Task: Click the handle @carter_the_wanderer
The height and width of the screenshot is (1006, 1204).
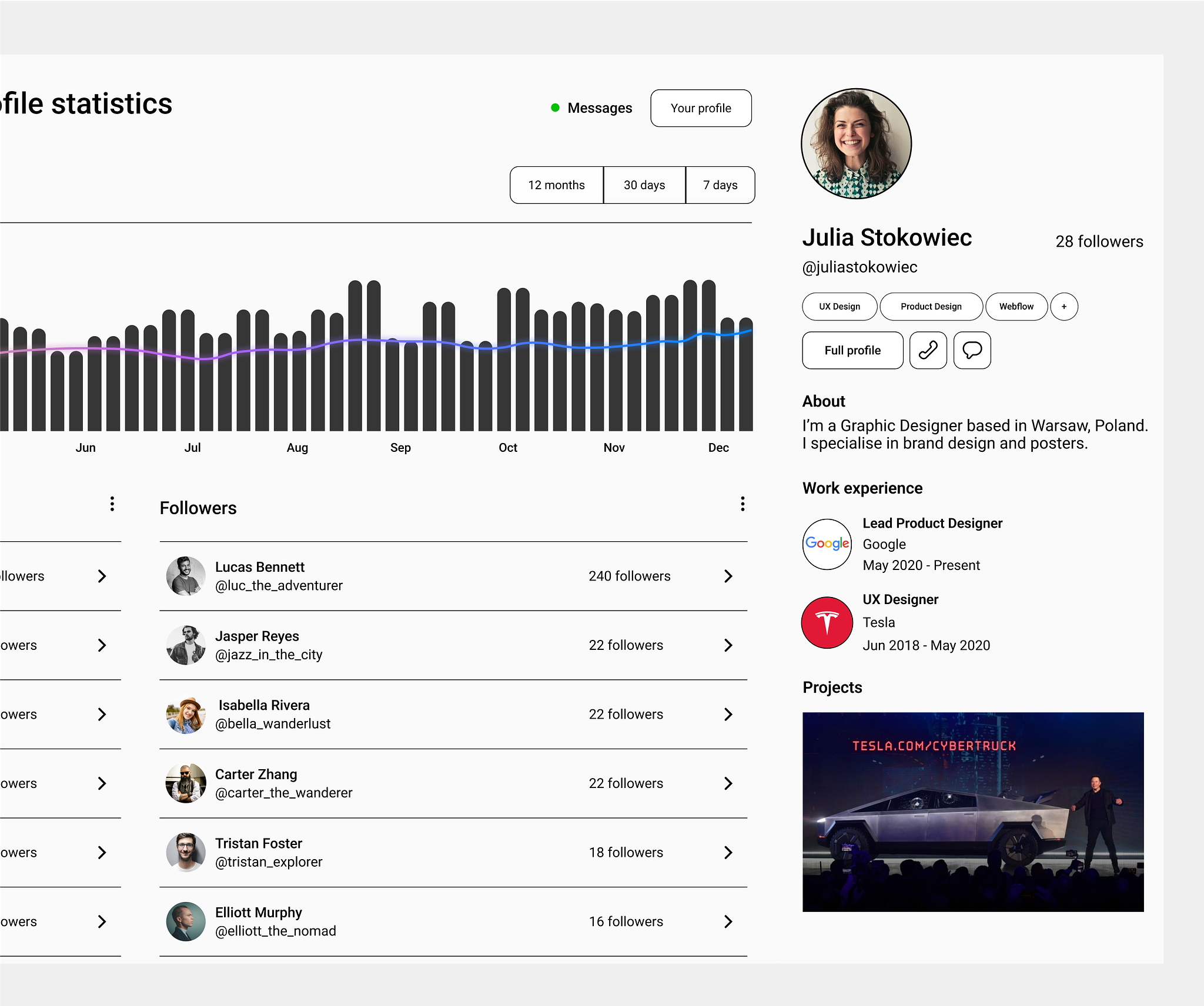Action: pos(284,793)
